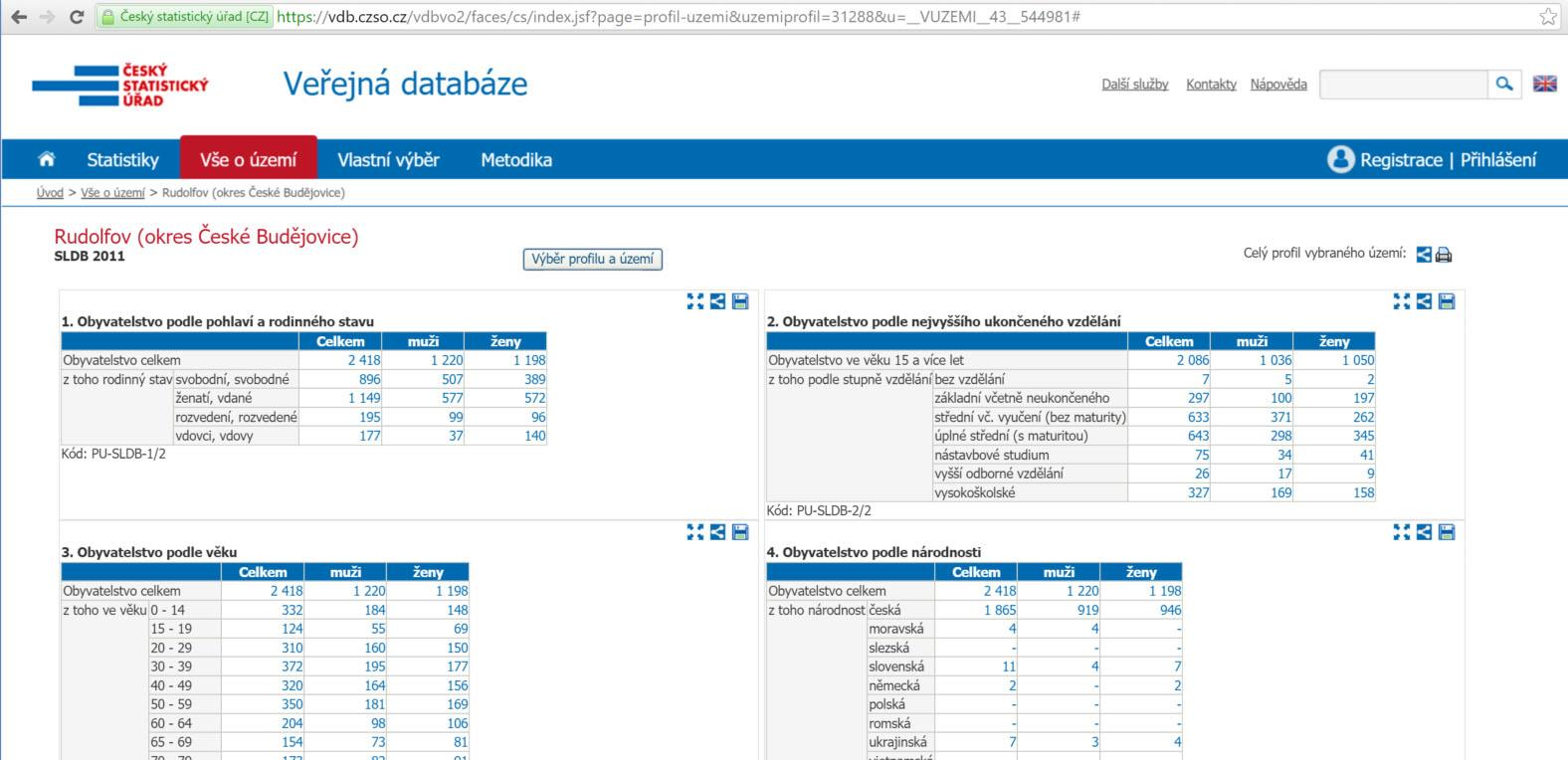Open the ženatí, vdané total 1 149
Image resolution: width=1568 pixels, height=760 pixels.
(x=364, y=398)
